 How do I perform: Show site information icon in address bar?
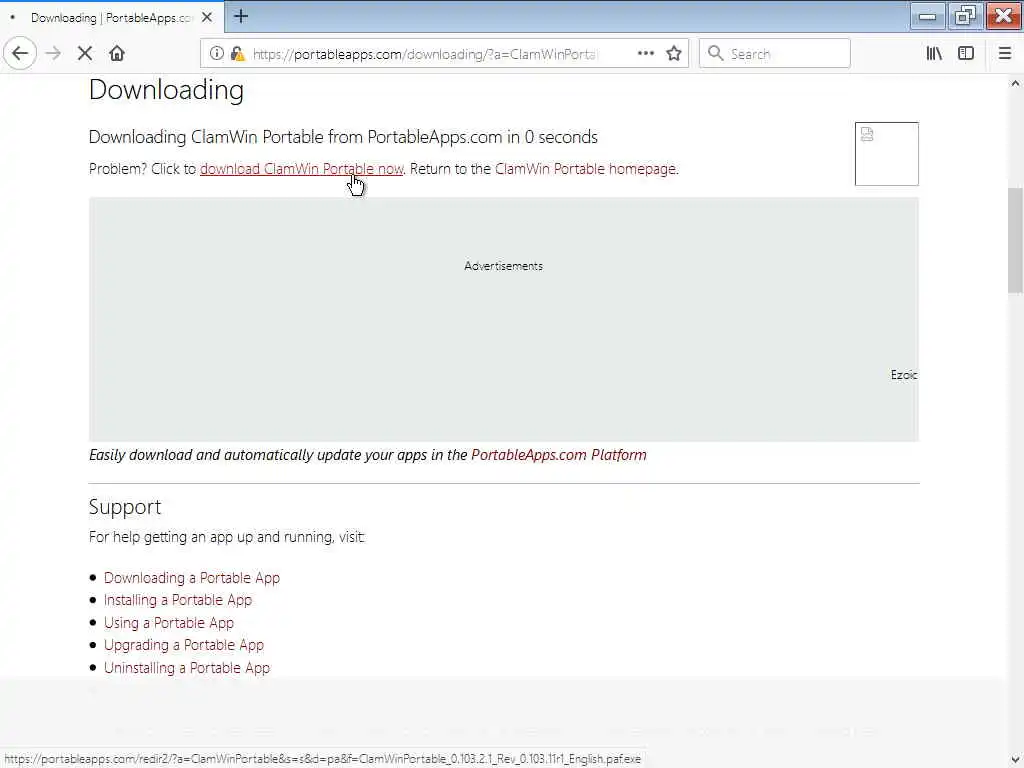pyautogui.click(x=216, y=54)
